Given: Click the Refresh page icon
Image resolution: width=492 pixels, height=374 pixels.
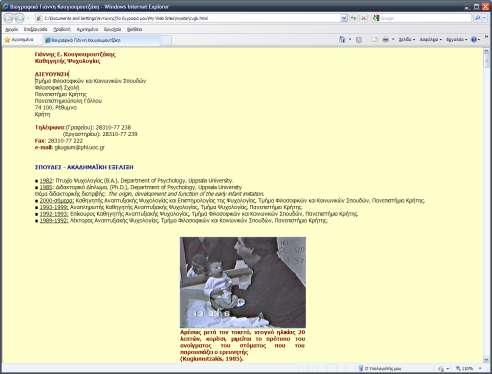Looking at the screenshot, I should [354, 18].
